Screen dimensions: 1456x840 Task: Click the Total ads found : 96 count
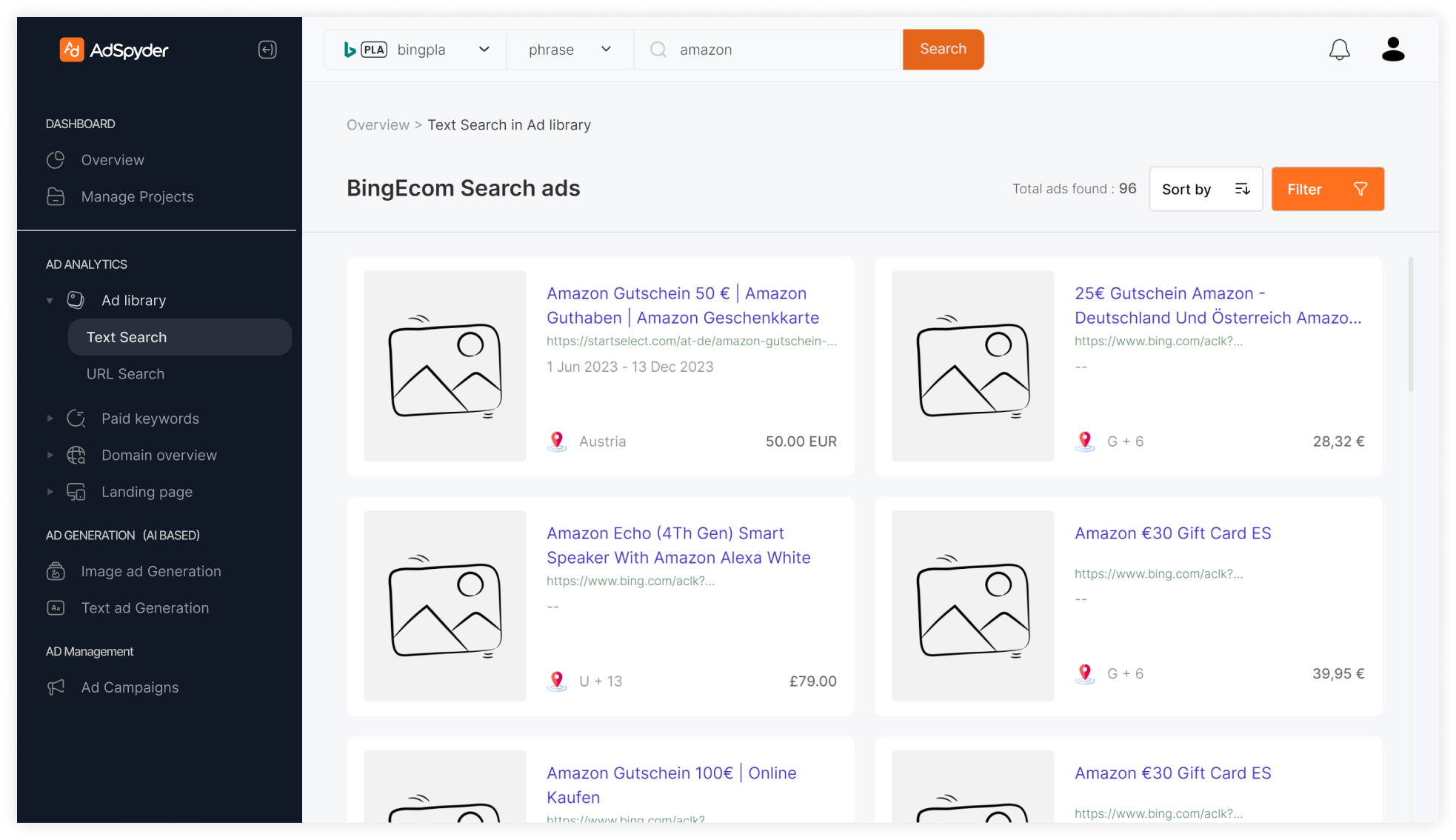(x=1074, y=189)
